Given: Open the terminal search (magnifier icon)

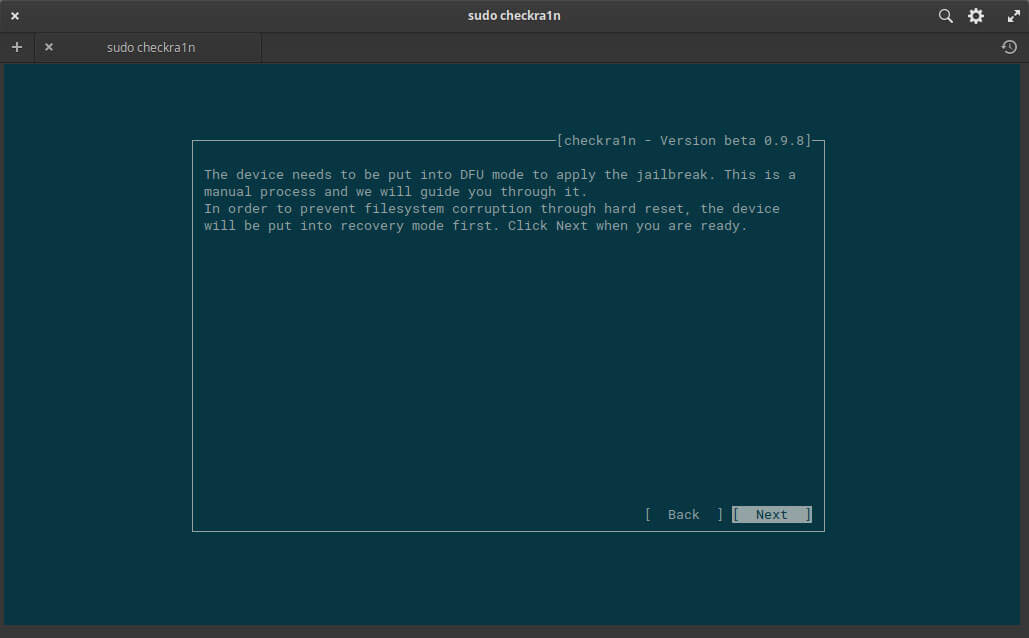Looking at the screenshot, I should pos(945,16).
